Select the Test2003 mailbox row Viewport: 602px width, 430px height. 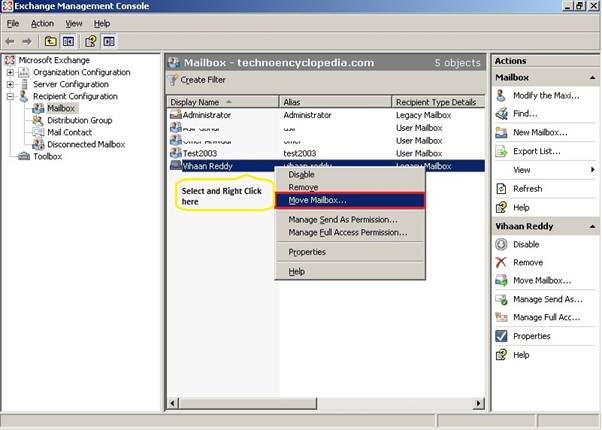point(326,153)
